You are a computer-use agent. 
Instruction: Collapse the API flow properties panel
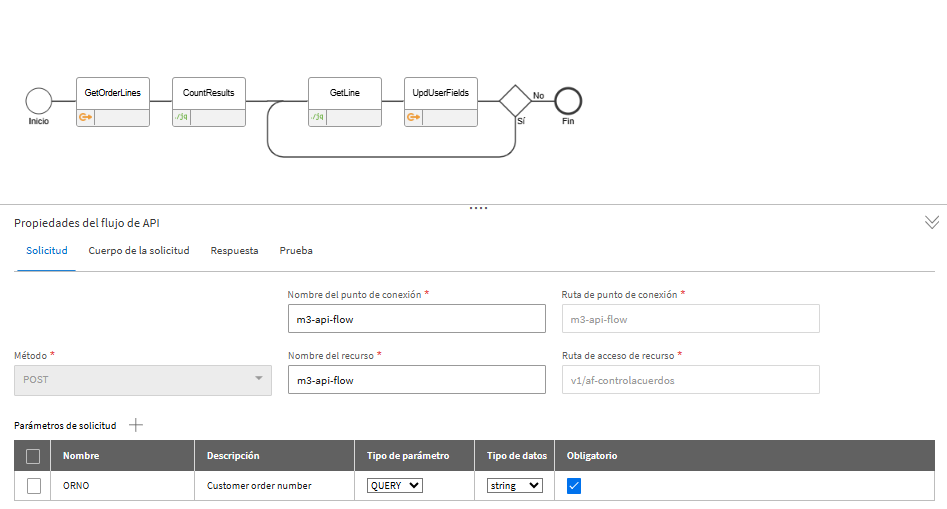(931, 222)
